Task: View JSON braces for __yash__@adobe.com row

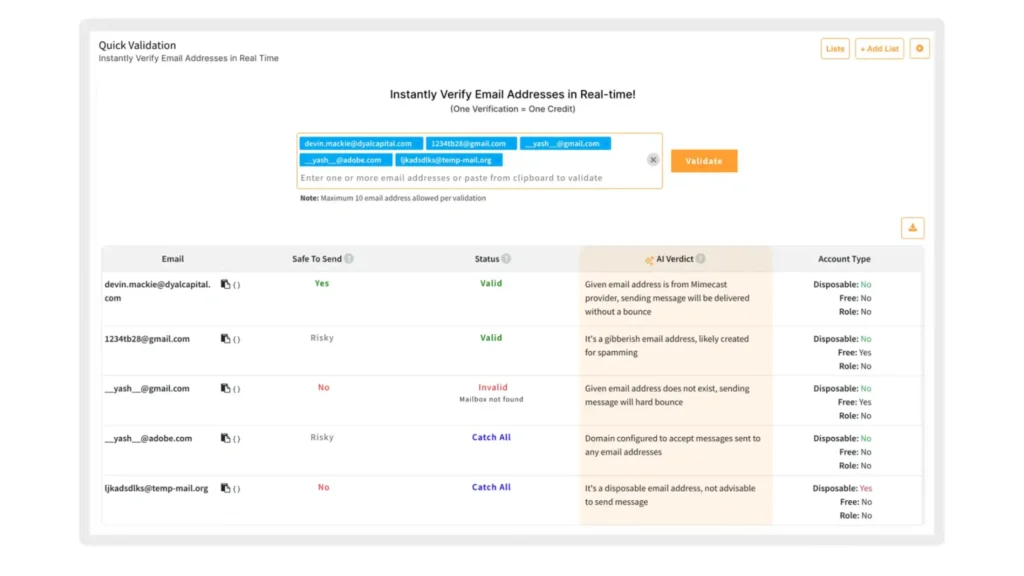Action: 236,439
